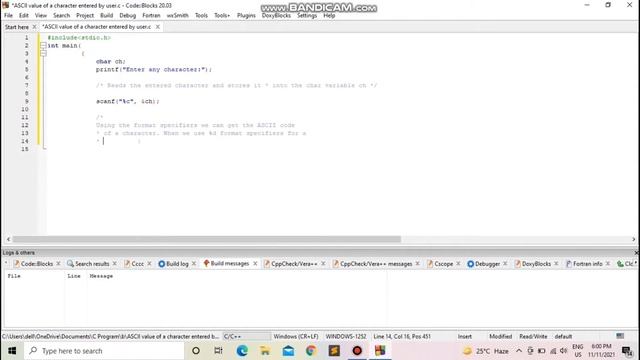Switch to CppCheck/Vera++ messages tab
This screenshot has width=640, height=360.
(x=373, y=264)
